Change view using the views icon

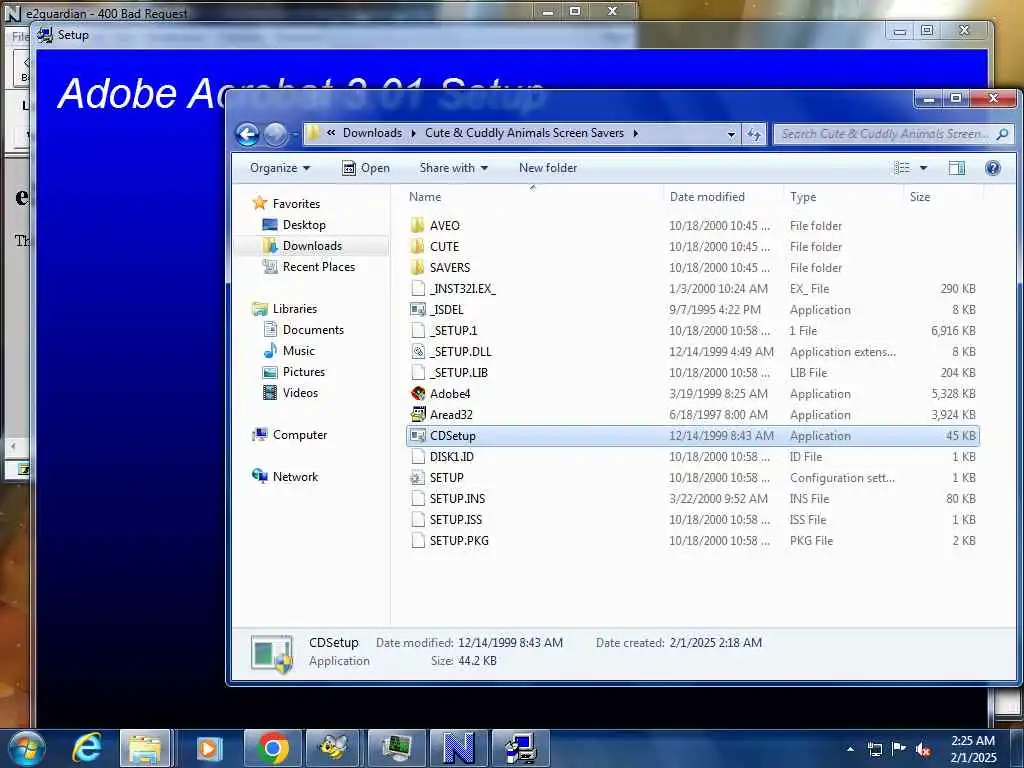tap(902, 168)
